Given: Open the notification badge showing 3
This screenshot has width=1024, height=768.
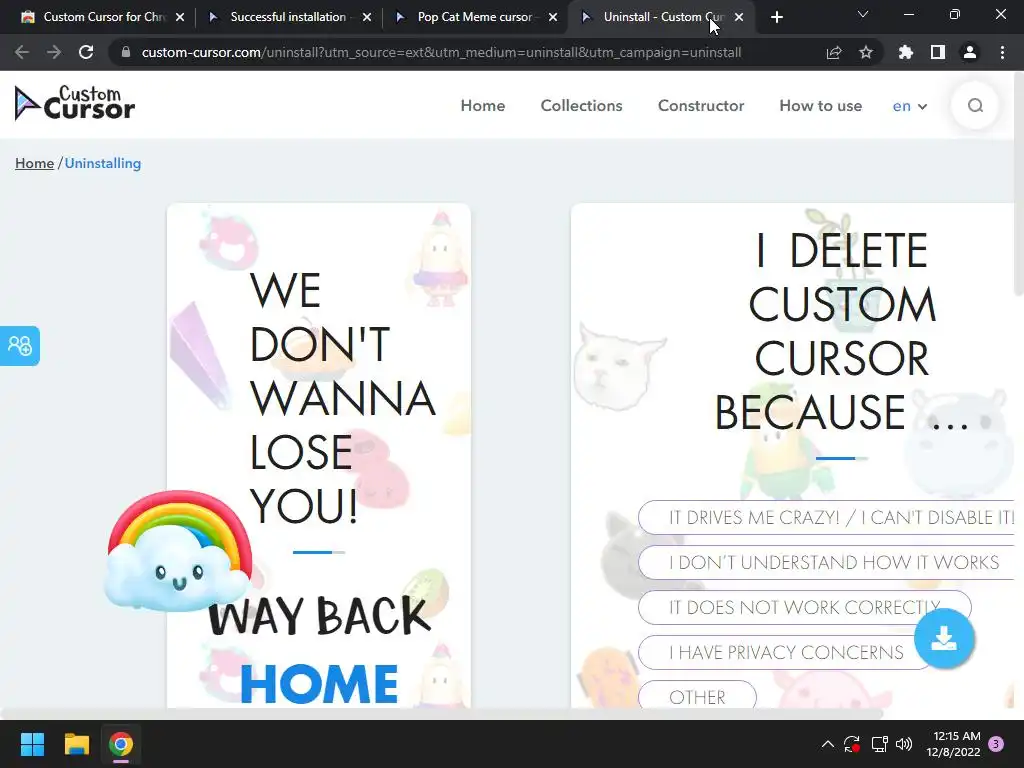Looking at the screenshot, I should point(996,744).
